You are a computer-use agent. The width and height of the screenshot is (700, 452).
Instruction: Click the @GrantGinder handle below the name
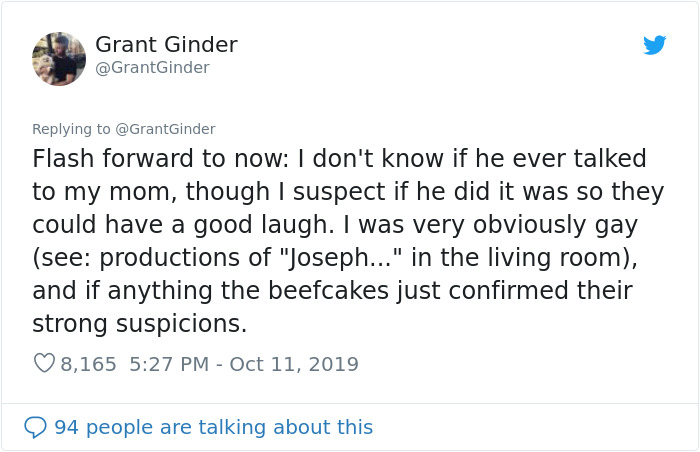point(152,68)
